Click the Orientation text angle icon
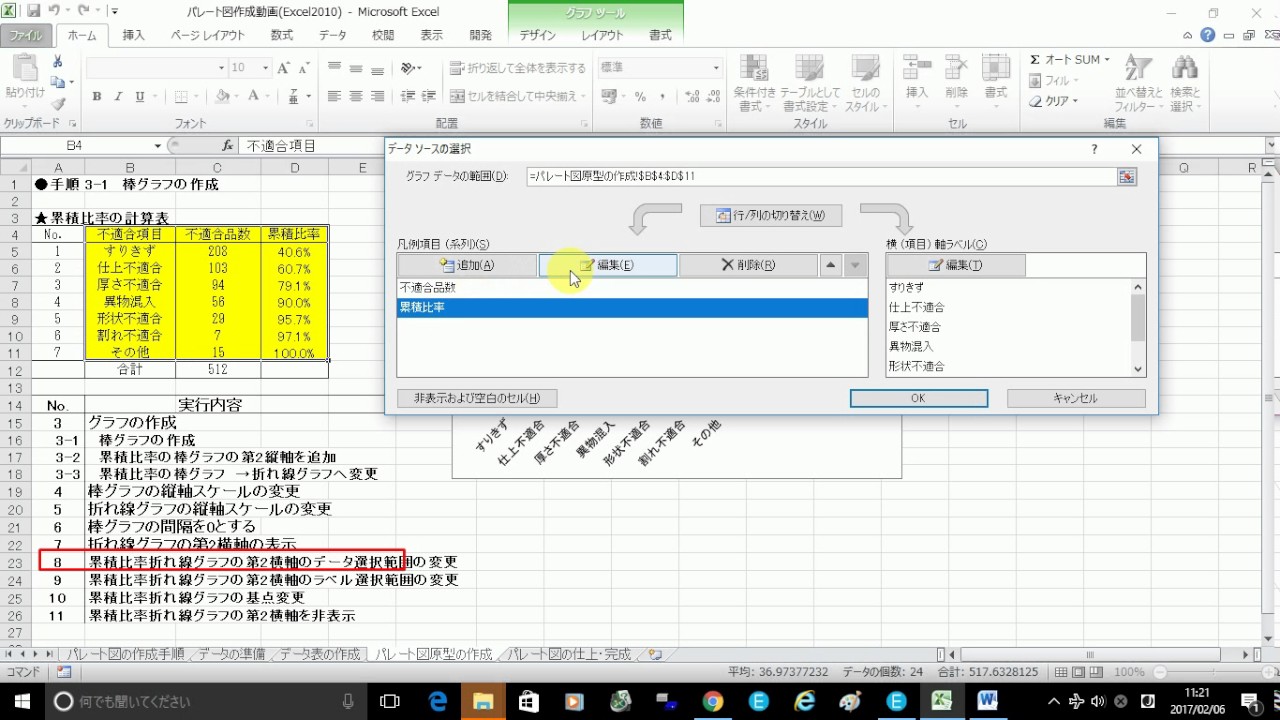The width and height of the screenshot is (1280, 720). (408, 68)
